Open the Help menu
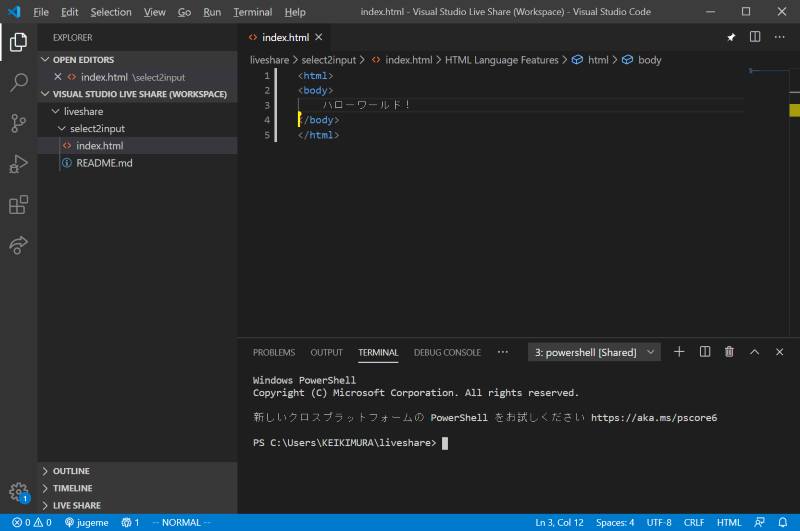 click(295, 12)
